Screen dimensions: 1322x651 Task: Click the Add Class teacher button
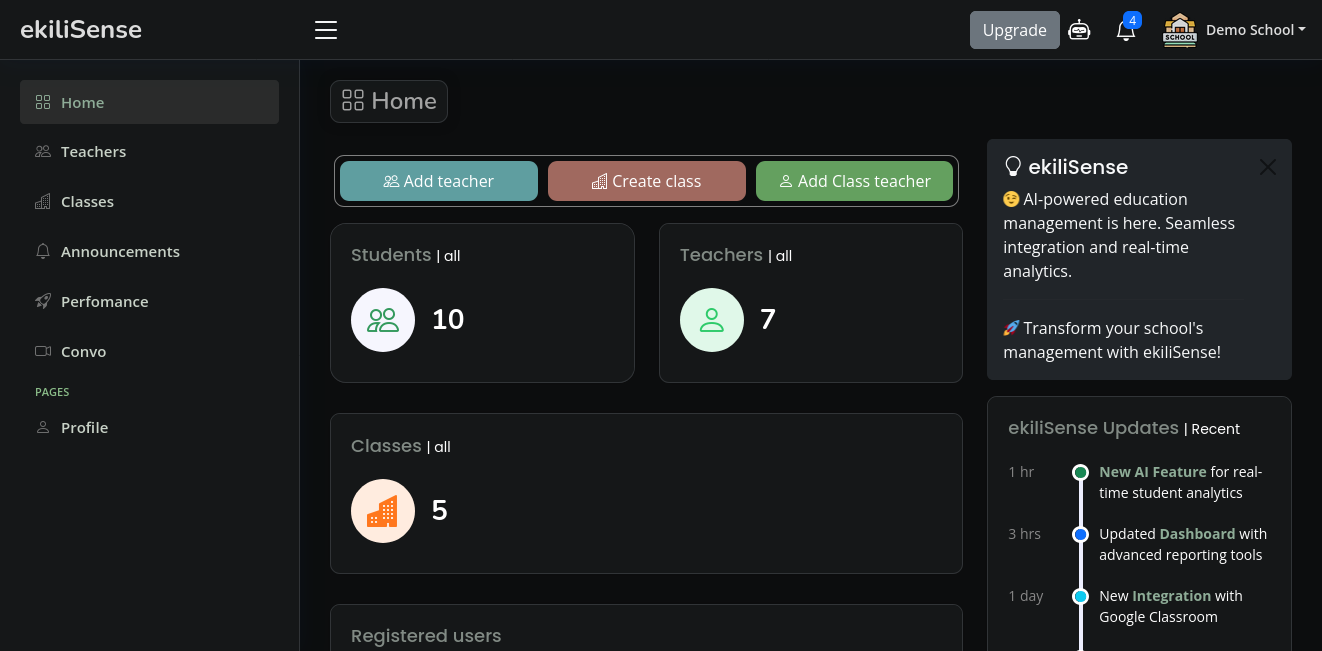tap(854, 181)
